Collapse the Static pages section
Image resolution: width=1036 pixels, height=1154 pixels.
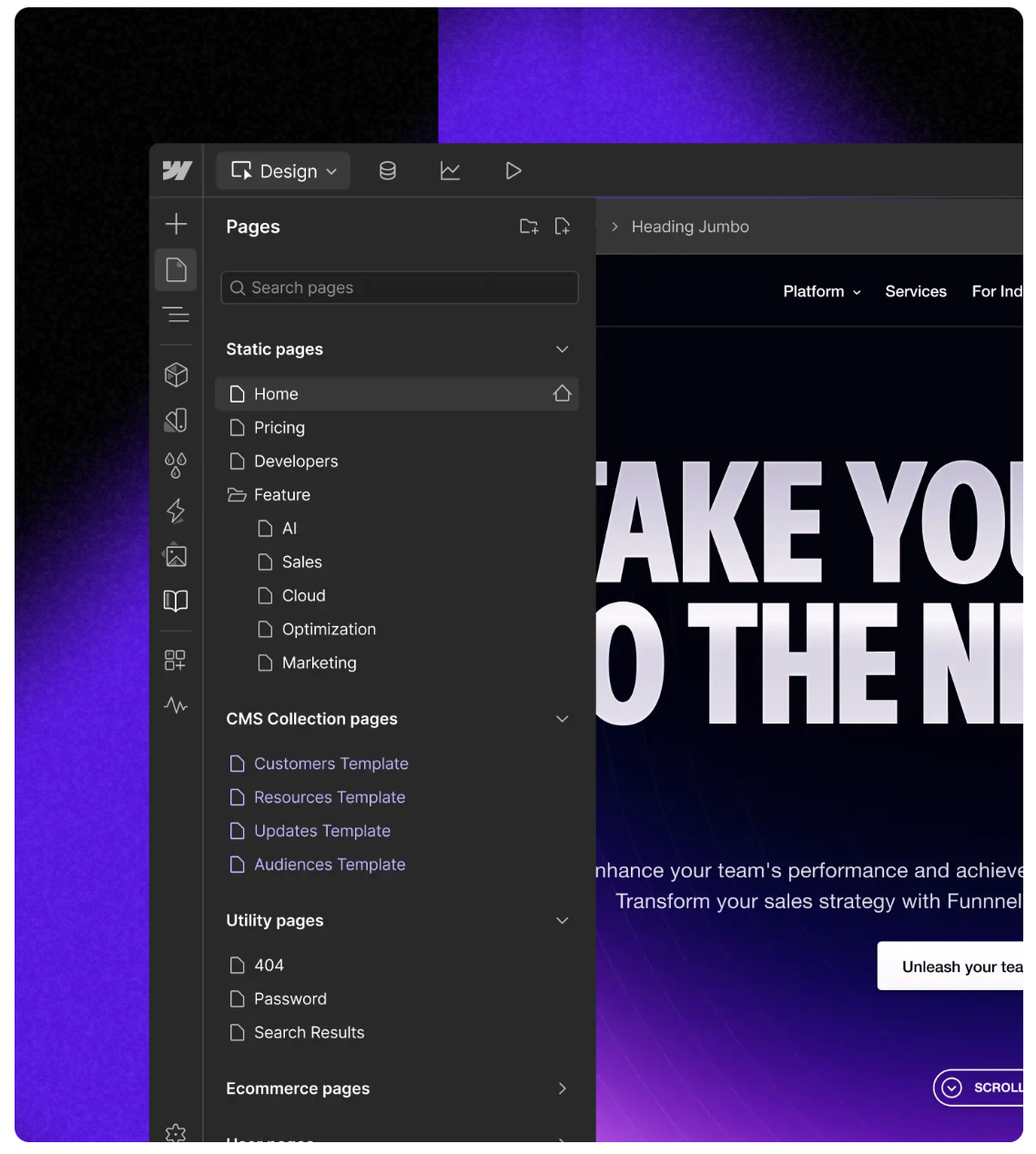point(562,349)
